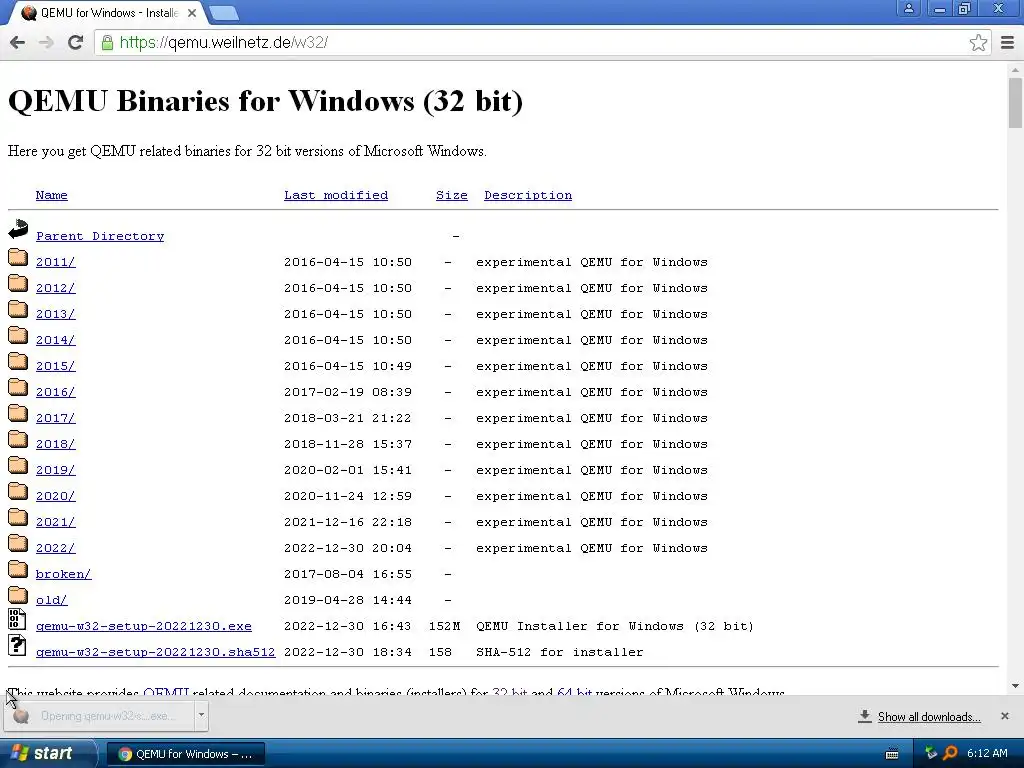
Task: Click the Parent Directory back-arrow icon
Action: [18, 229]
